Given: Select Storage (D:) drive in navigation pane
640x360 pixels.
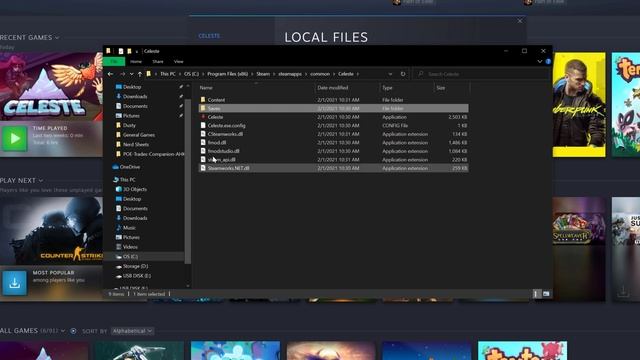Looking at the screenshot, I should 135,266.
